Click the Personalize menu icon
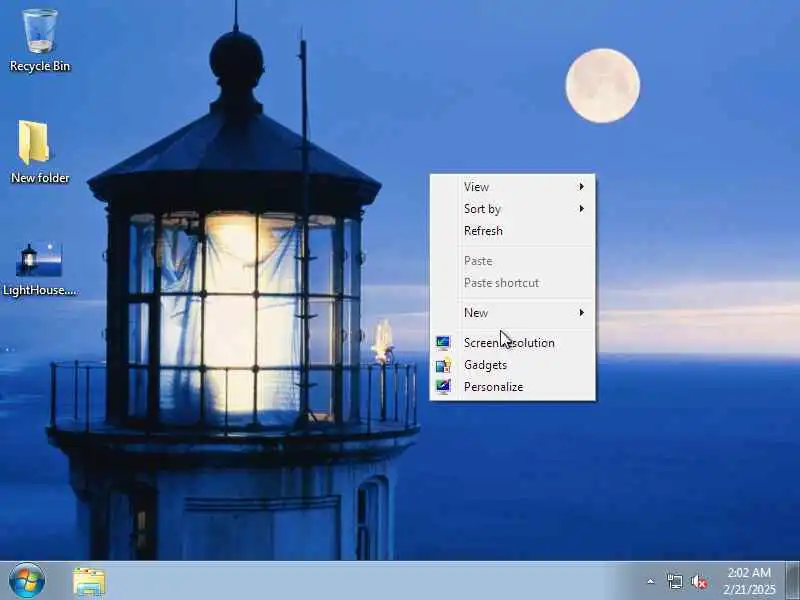800x600 pixels. (443, 387)
